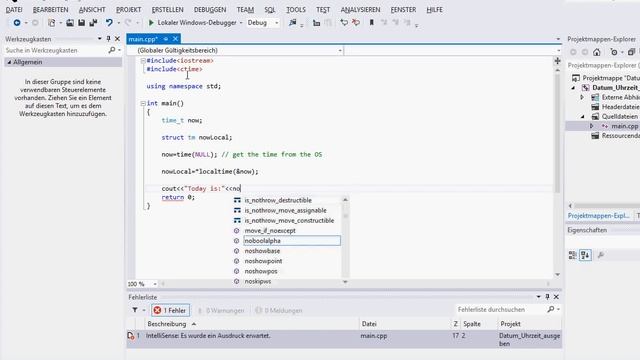
Task: Click the New Project toolbar icon
Action: (x=51, y=23)
